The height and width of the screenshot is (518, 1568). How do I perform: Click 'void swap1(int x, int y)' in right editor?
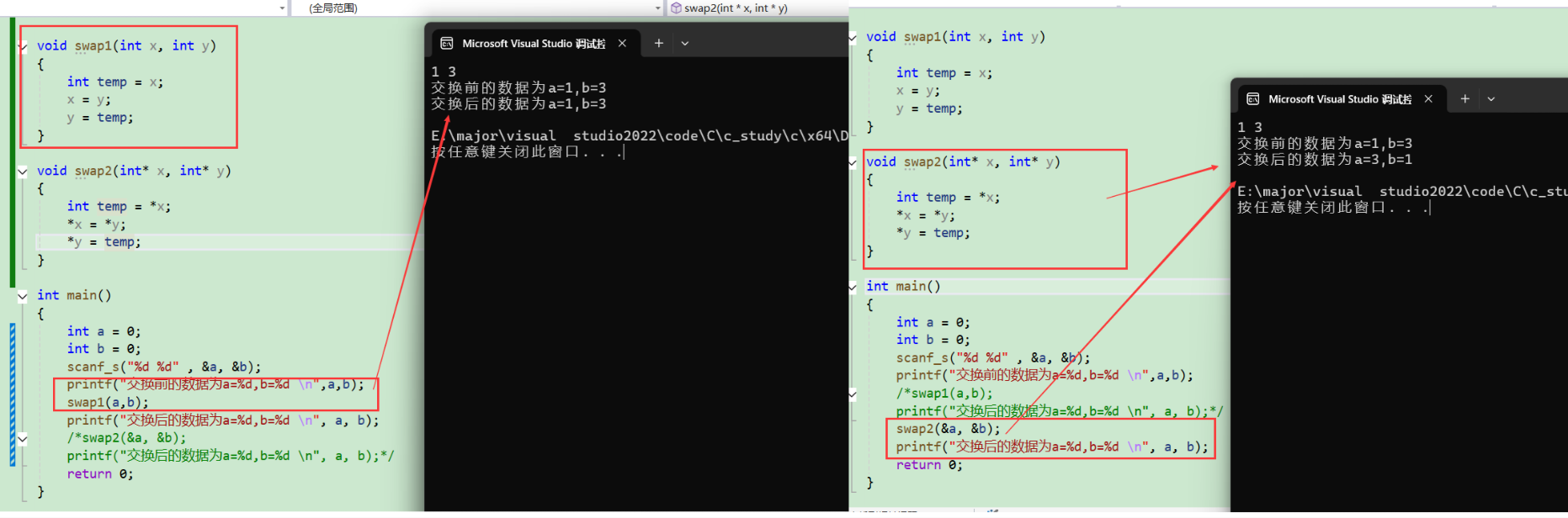tap(955, 37)
